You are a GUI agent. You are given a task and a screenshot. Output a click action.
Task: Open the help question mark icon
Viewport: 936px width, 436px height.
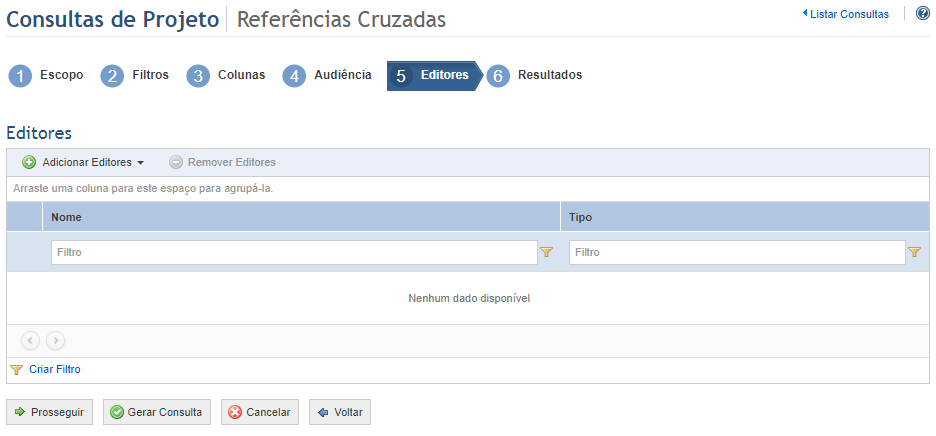click(922, 13)
